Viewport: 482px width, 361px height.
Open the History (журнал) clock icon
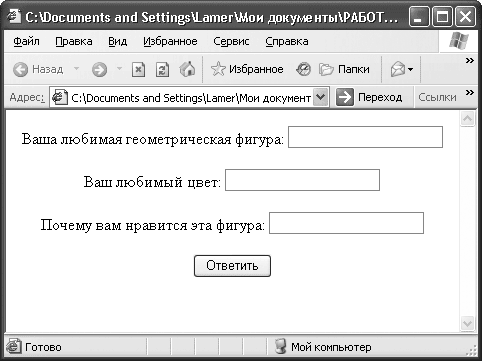pyautogui.click(x=303, y=69)
